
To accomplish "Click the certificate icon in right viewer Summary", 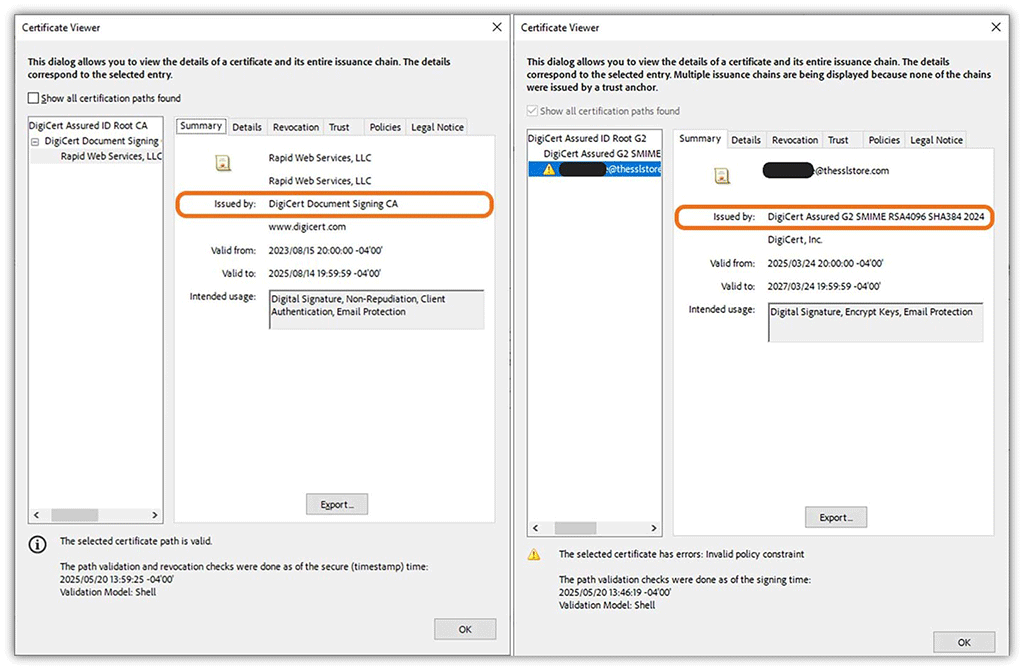I will pyautogui.click(x=722, y=176).
